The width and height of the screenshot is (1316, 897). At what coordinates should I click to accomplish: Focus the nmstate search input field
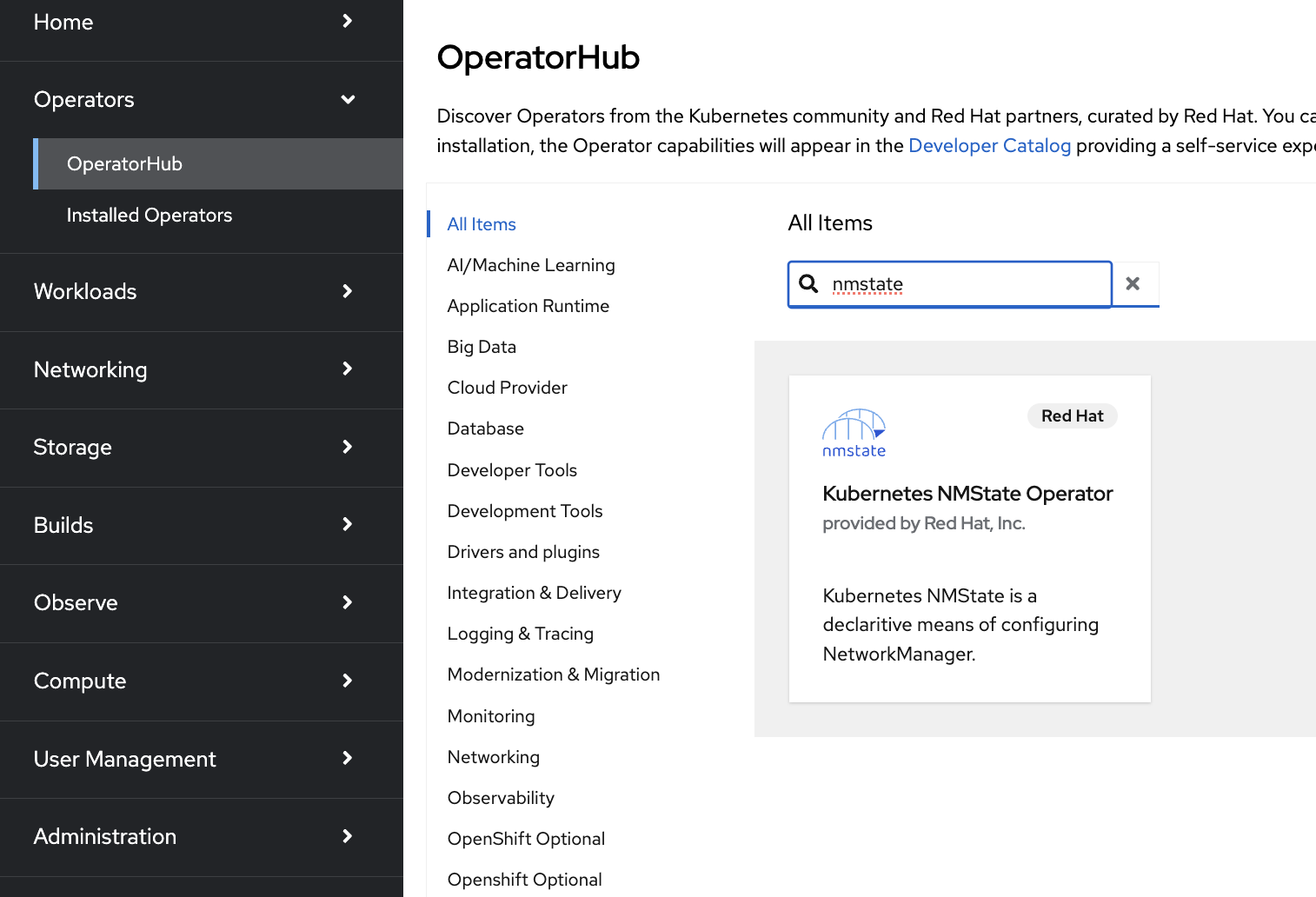pos(965,284)
